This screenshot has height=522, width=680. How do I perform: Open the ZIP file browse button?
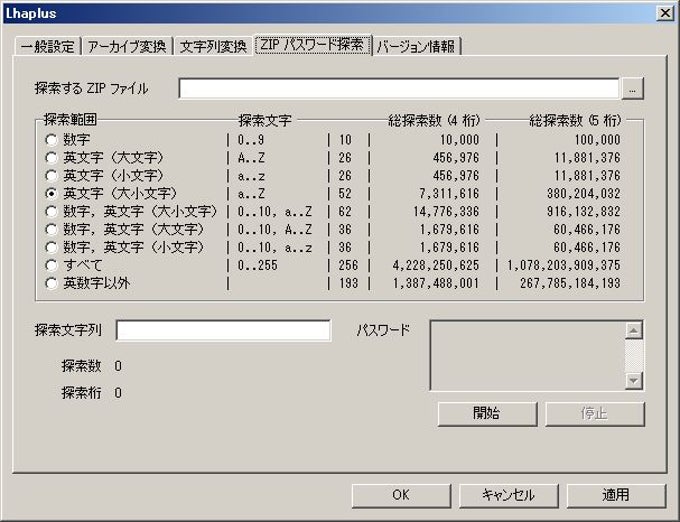(x=633, y=89)
